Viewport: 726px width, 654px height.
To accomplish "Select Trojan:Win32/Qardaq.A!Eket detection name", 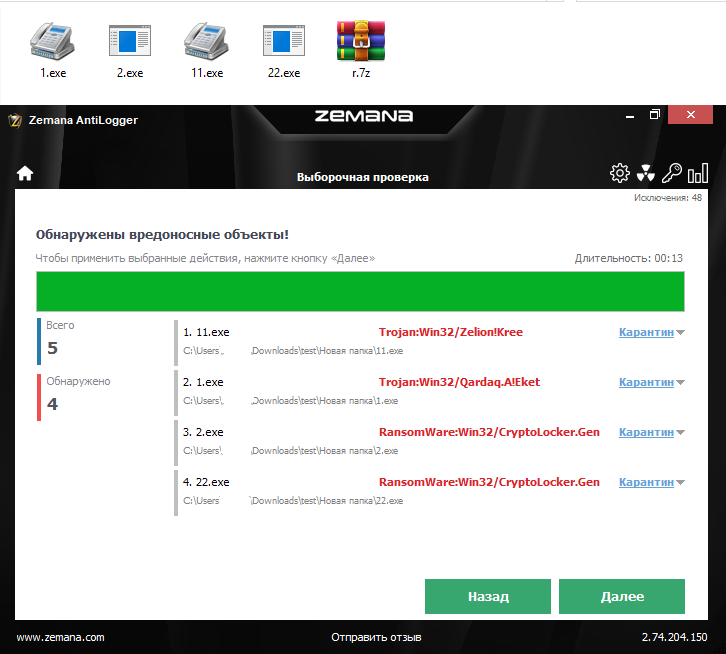I will tap(459, 382).
